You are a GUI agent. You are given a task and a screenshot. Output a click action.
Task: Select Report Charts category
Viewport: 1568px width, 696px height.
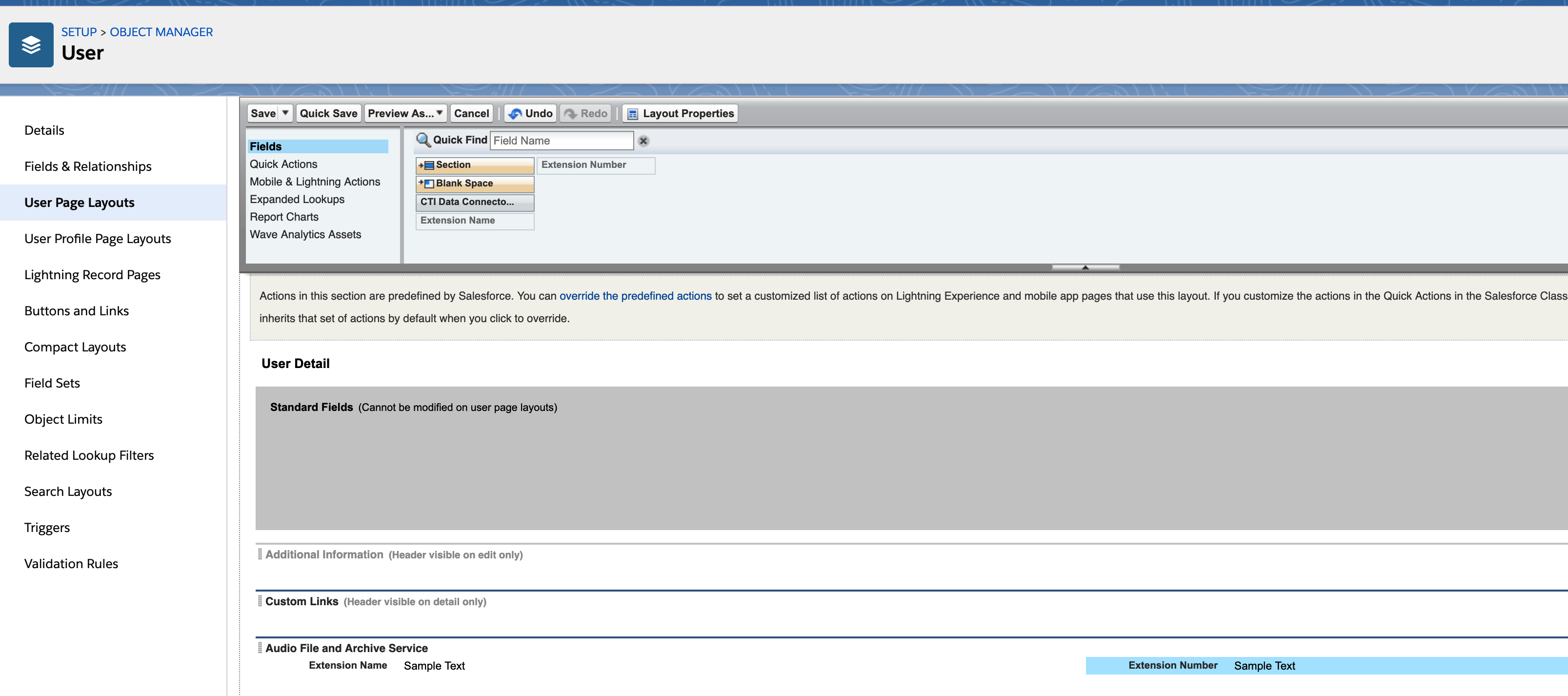[x=284, y=217]
